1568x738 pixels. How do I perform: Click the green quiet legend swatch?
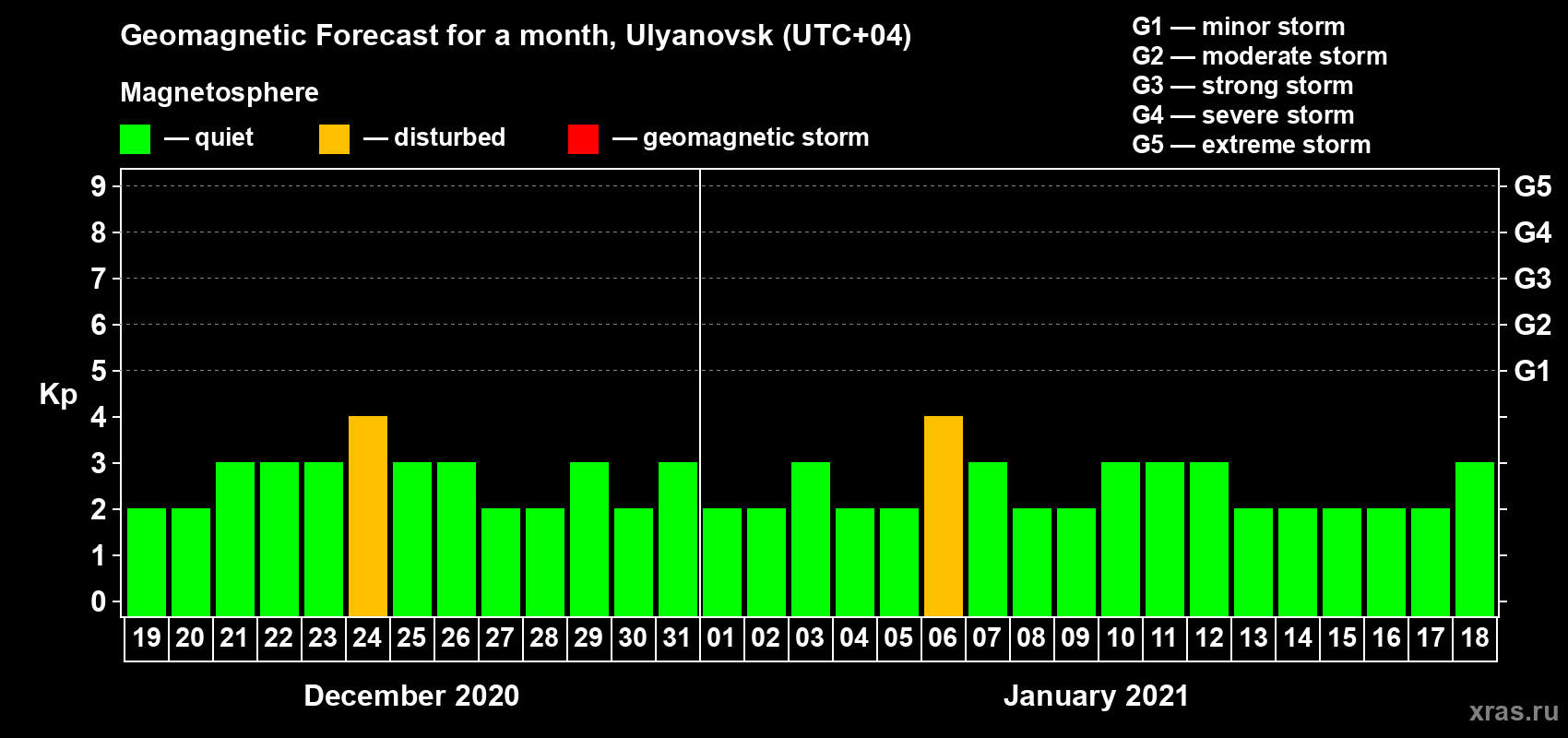[135, 139]
